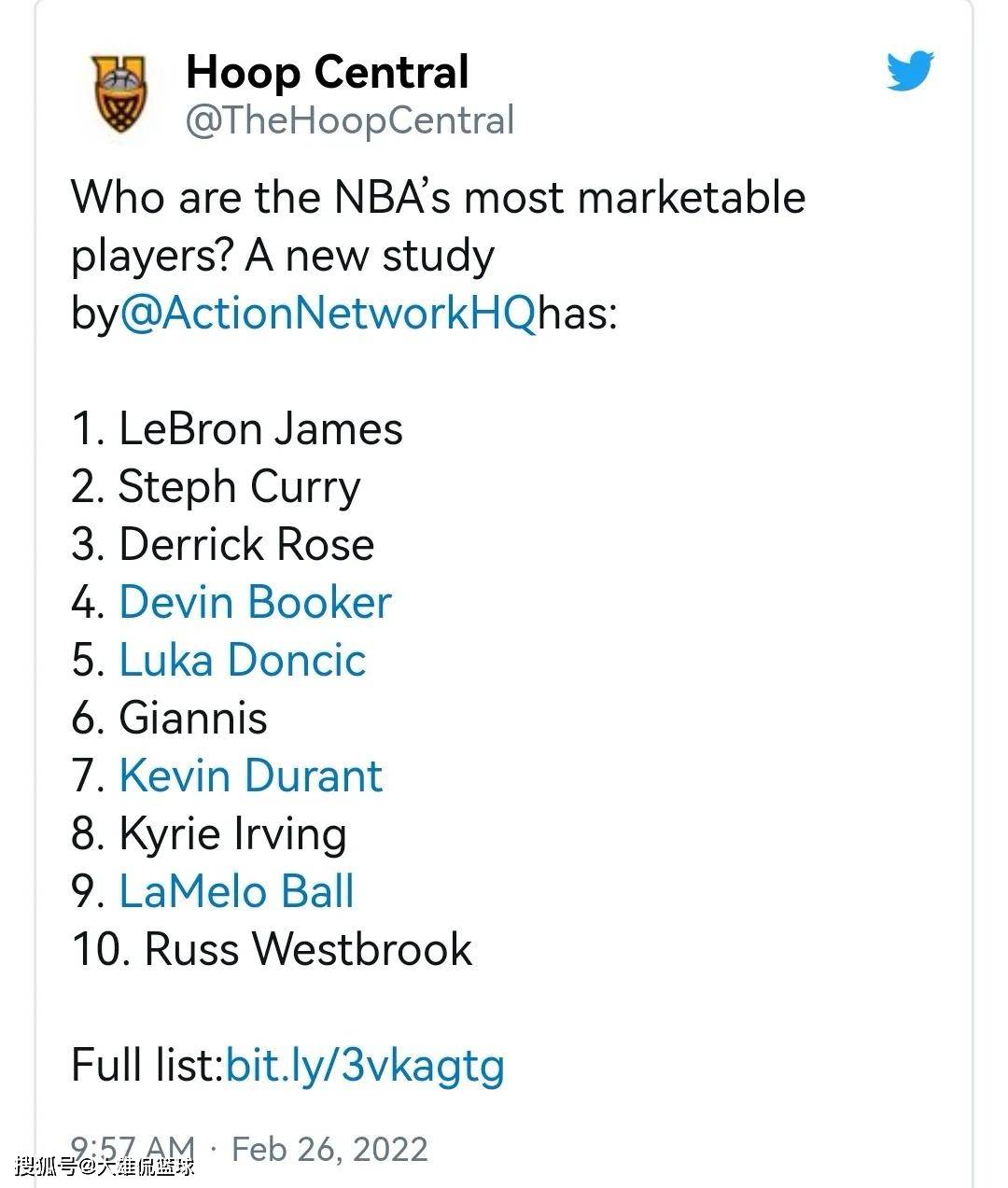This screenshot has height=1188, width=1008.
Task: Click the Sohu watermark at bottom left
Action: pos(105,1166)
